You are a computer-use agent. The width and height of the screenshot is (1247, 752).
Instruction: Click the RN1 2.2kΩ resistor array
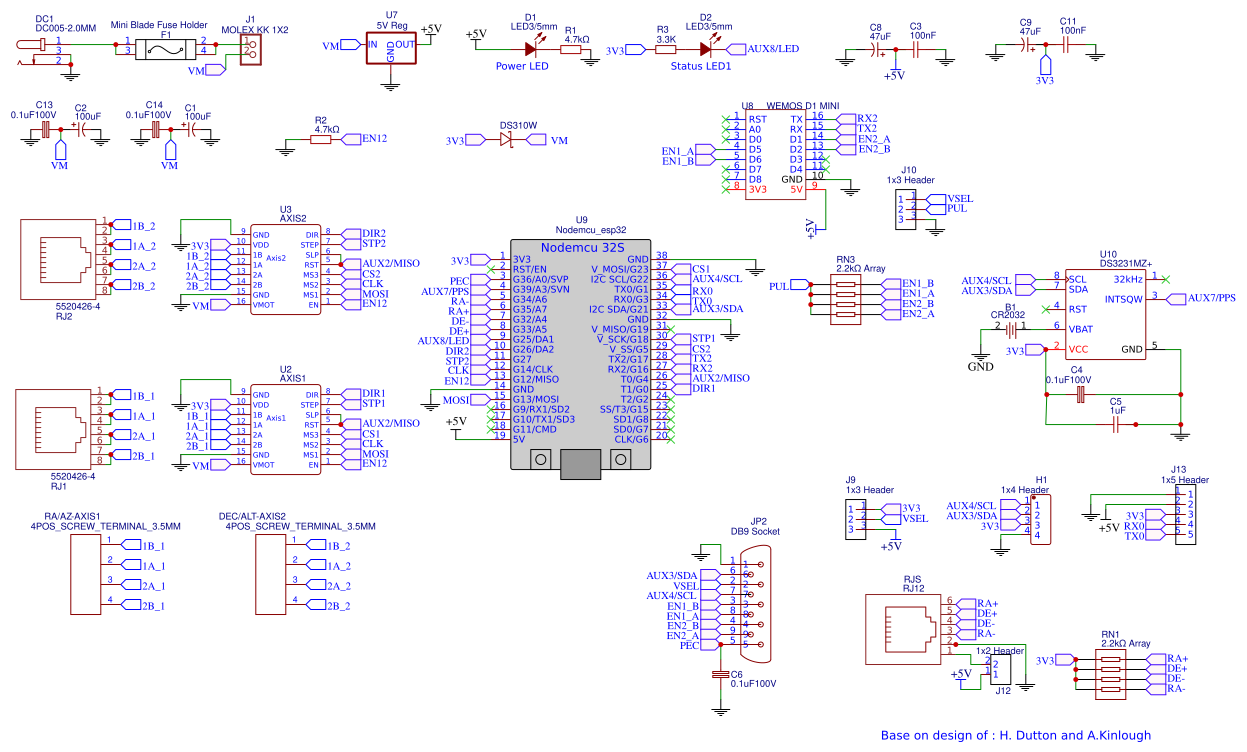point(1110,673)
